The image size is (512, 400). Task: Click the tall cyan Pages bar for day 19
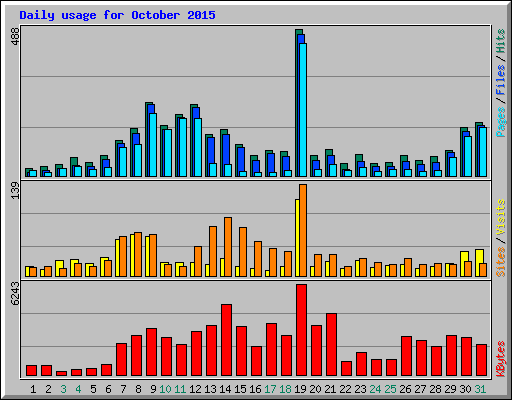pyautogui.click(x=303, y=110)
